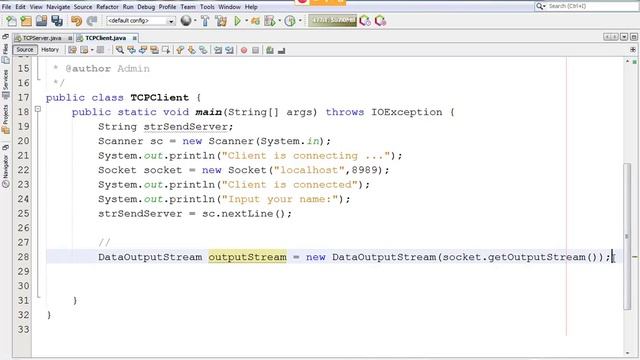Open the Run Project dropdown arrow
The height and width of the screenshot is (360, 640).
coord(247,21)
